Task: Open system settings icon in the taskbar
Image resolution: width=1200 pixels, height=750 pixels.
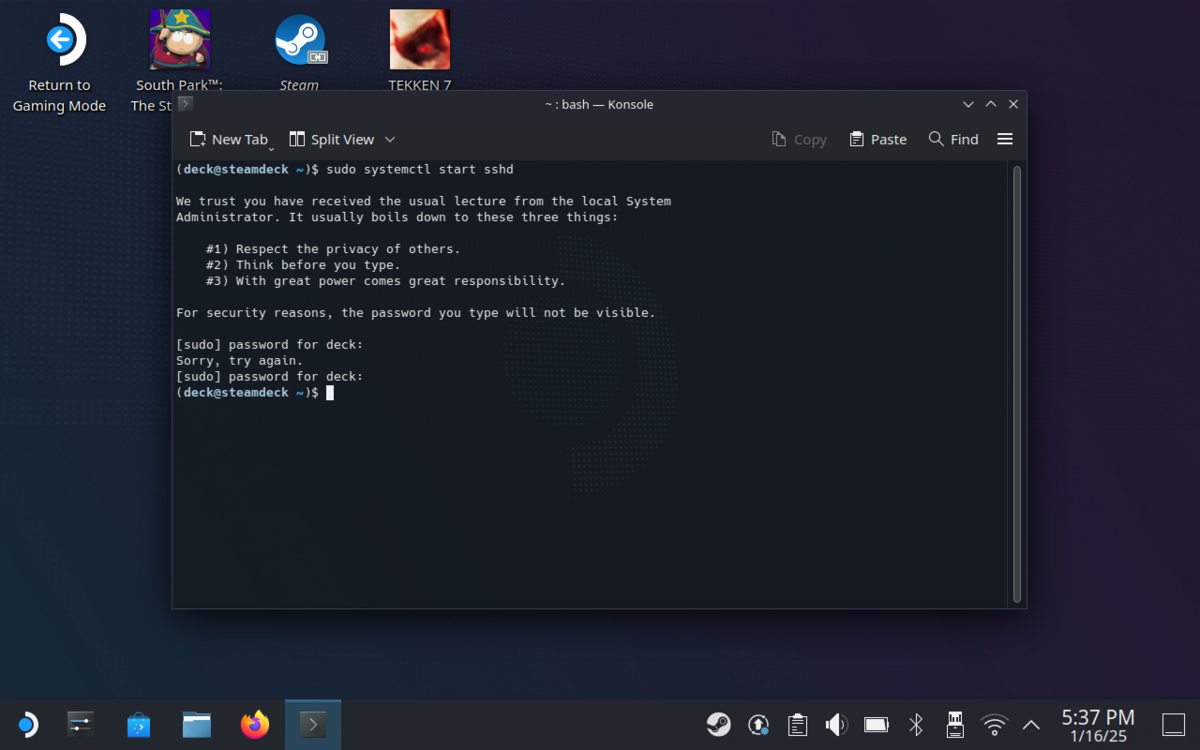Action: click(x=81, y=724)
